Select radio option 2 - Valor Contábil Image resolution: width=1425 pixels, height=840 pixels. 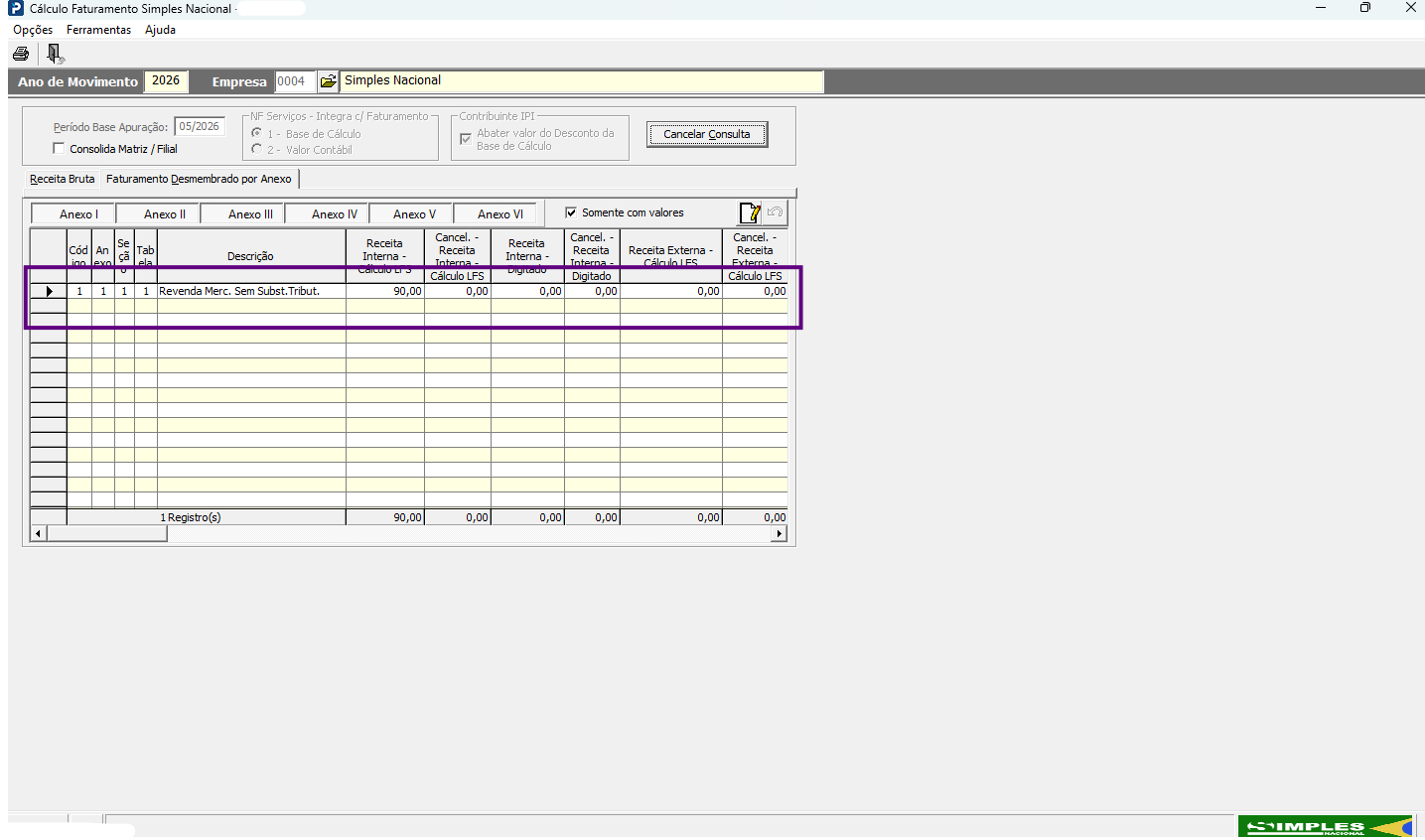pos(257,149)
